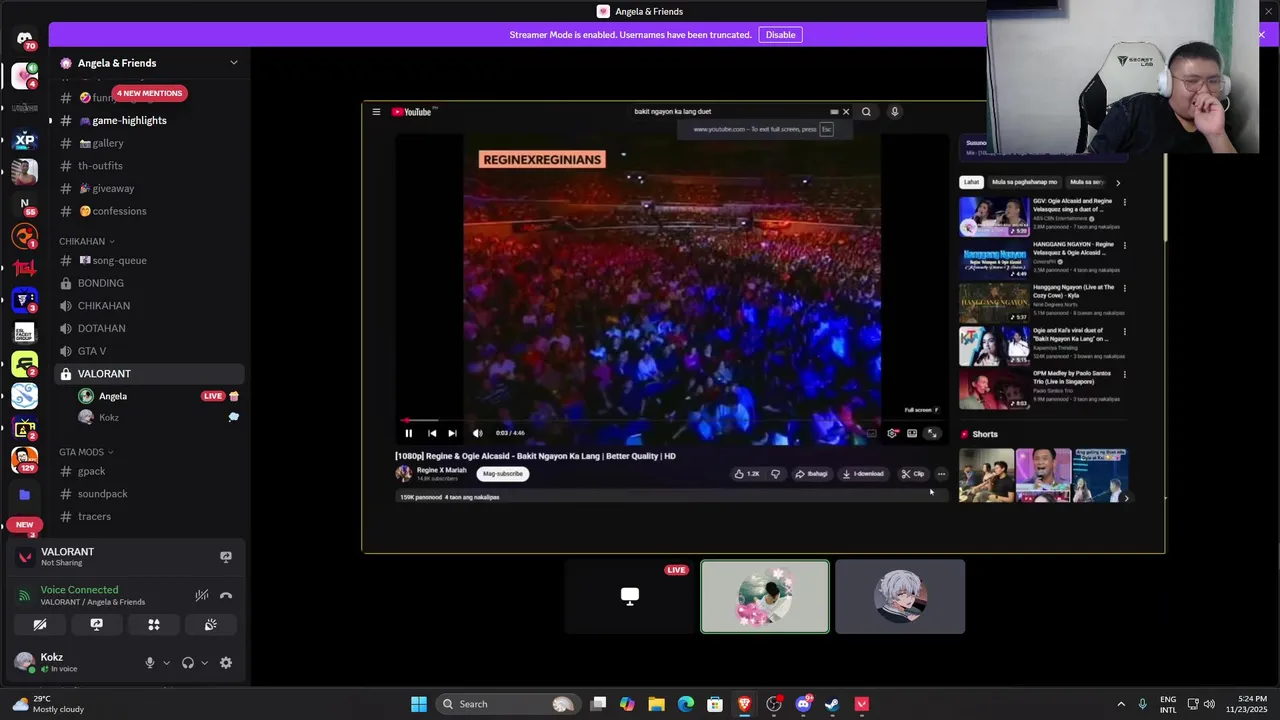Screen dimensions: 1280x720
Task: Open YouTube hamburger guide menu
Action: coord(376,112)
